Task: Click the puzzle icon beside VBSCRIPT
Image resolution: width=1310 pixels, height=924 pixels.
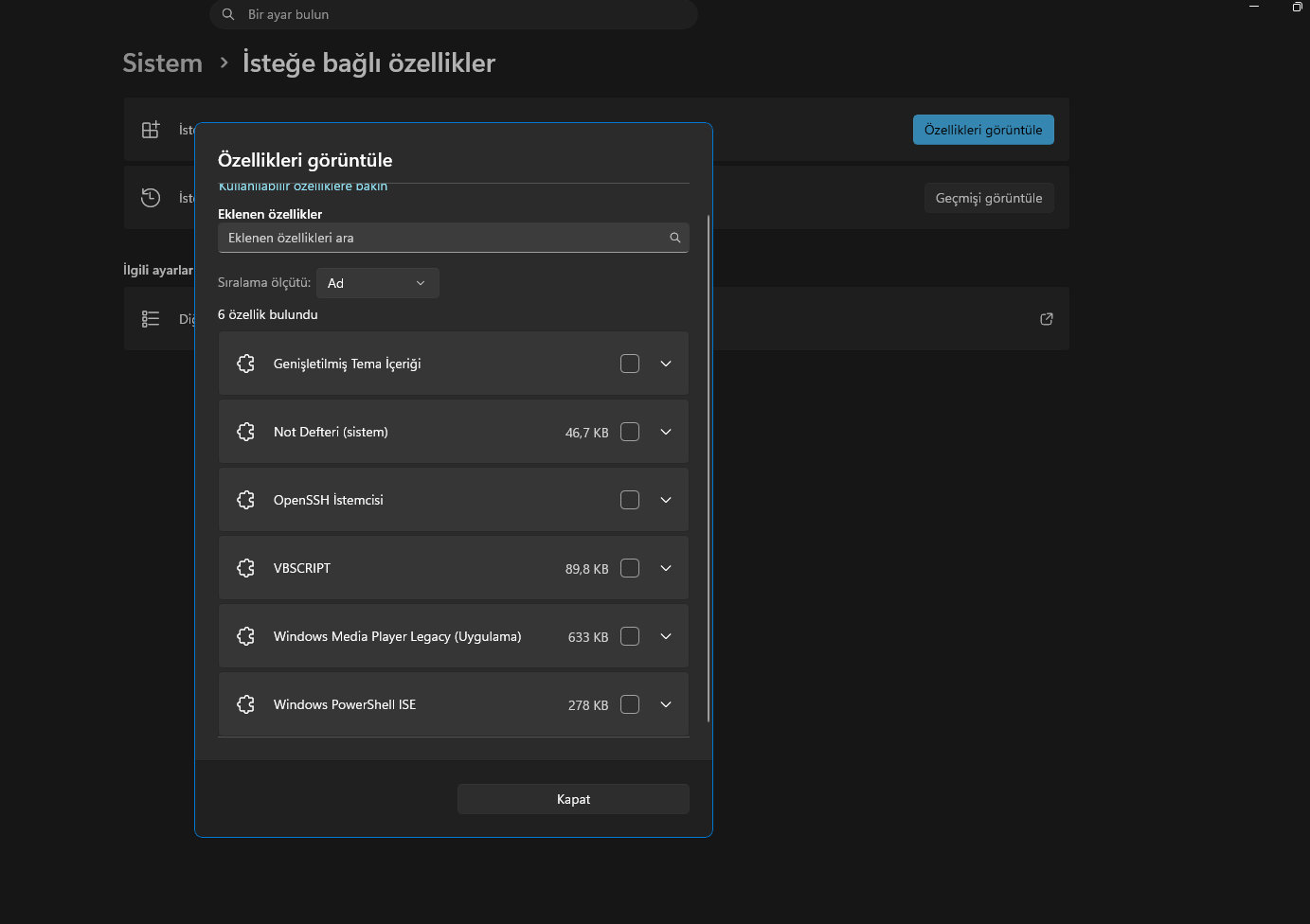Action: tap(245, 568)
